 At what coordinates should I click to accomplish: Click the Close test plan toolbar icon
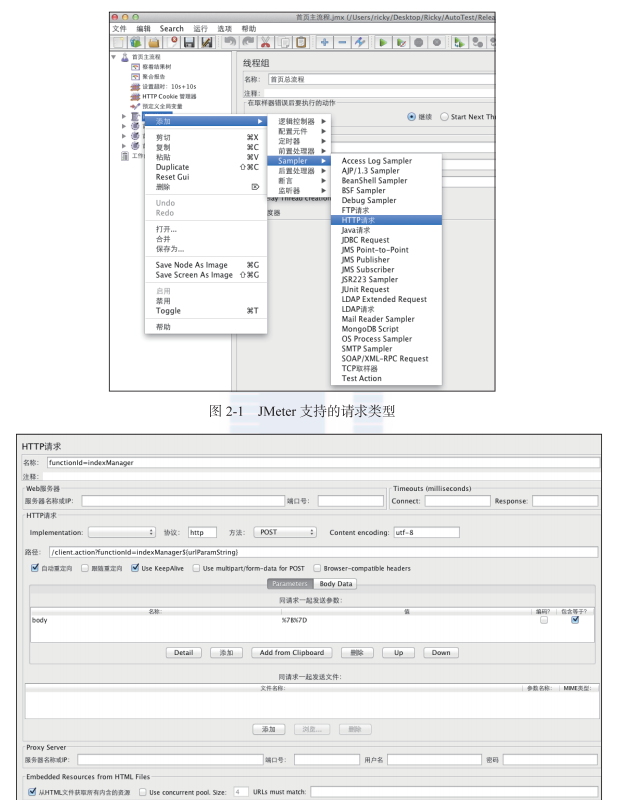(x=172, y=42)
